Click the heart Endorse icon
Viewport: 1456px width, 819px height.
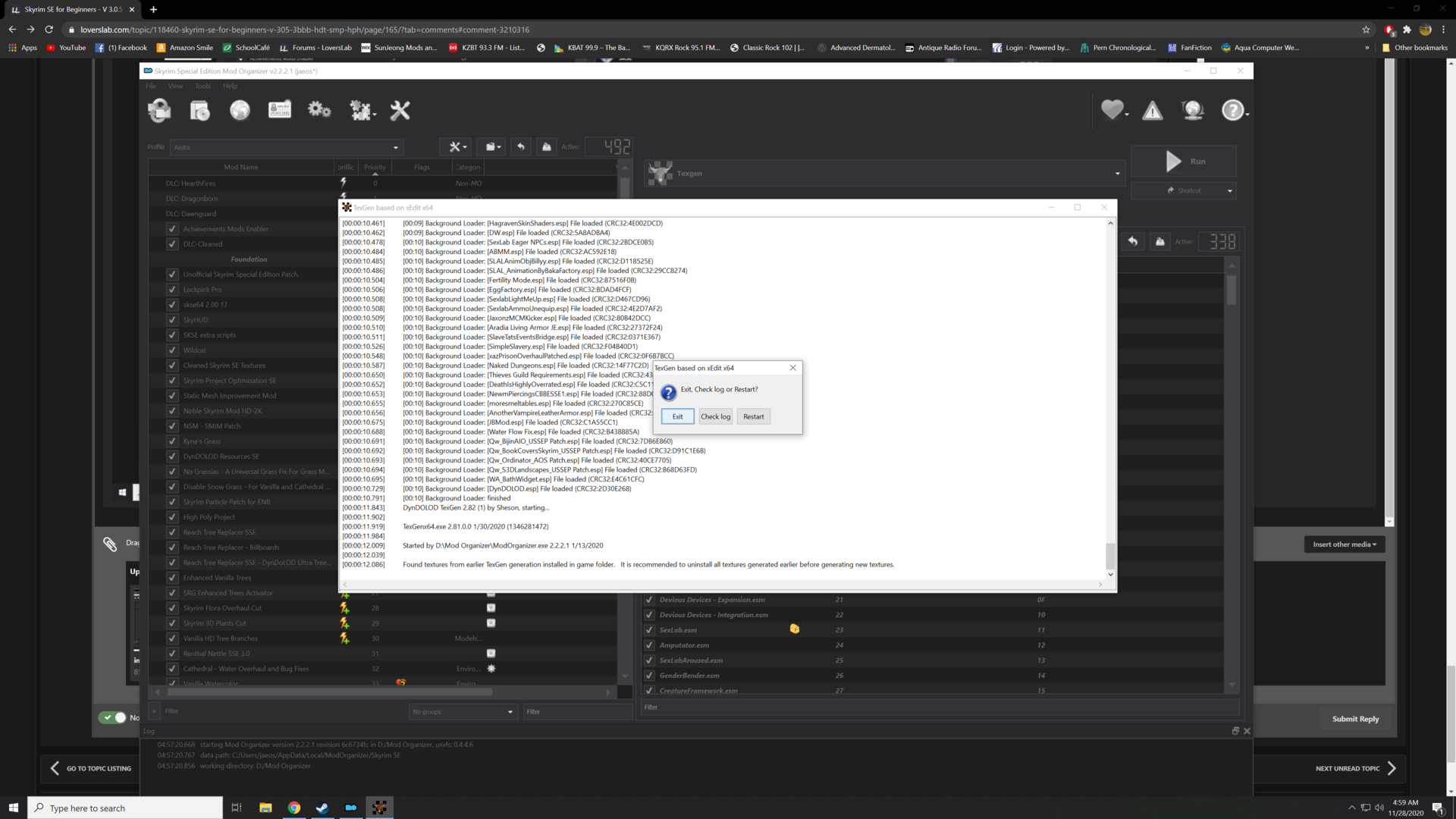coord(1112,111)
